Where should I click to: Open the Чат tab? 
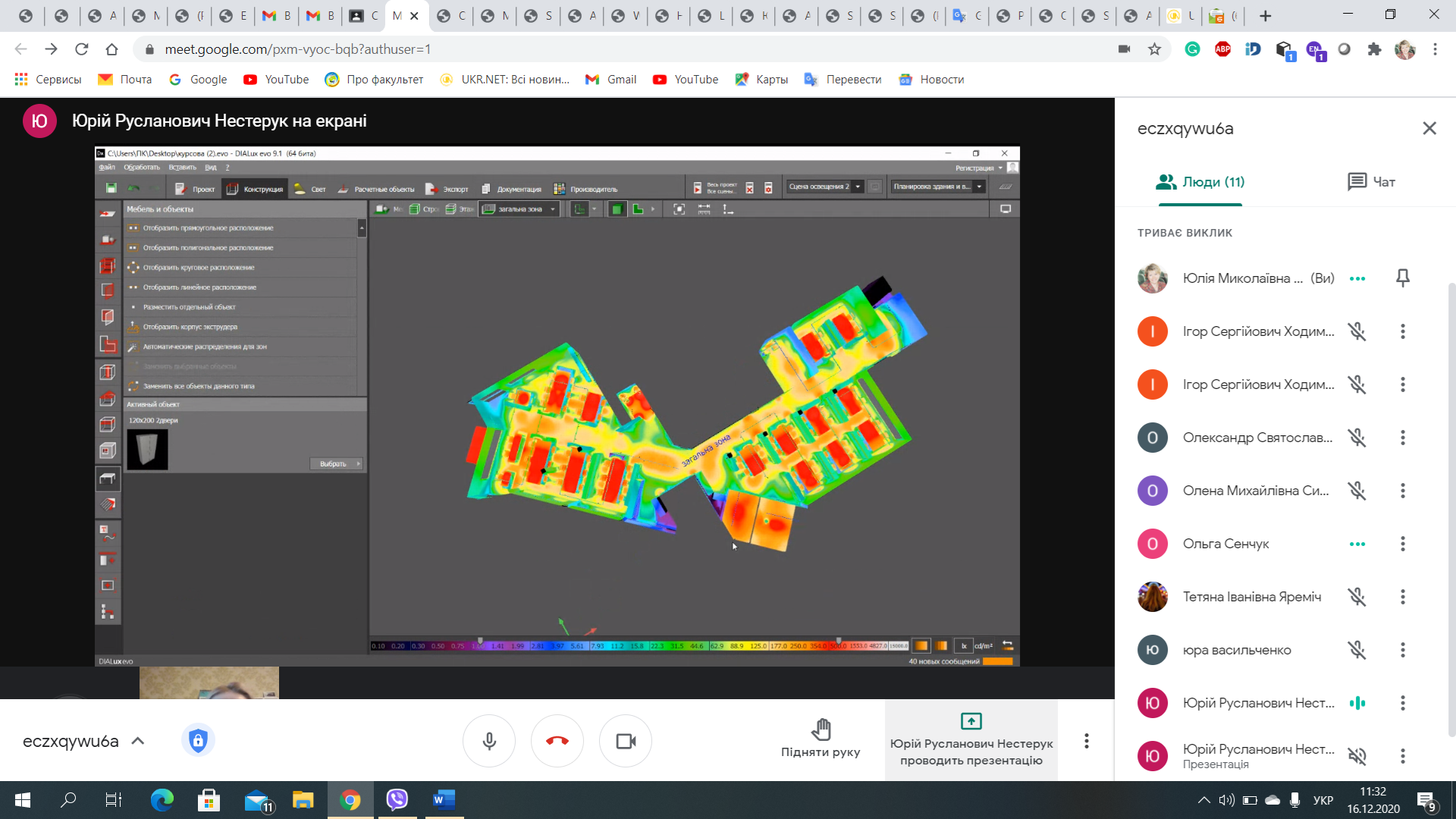click(x=1371, y=182)
